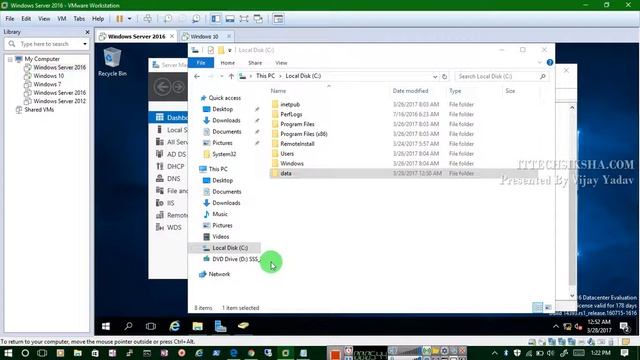Click the VMware pause VM toolbar icon
This screenshot has width=640, height=360.
[x=120, y=19]
